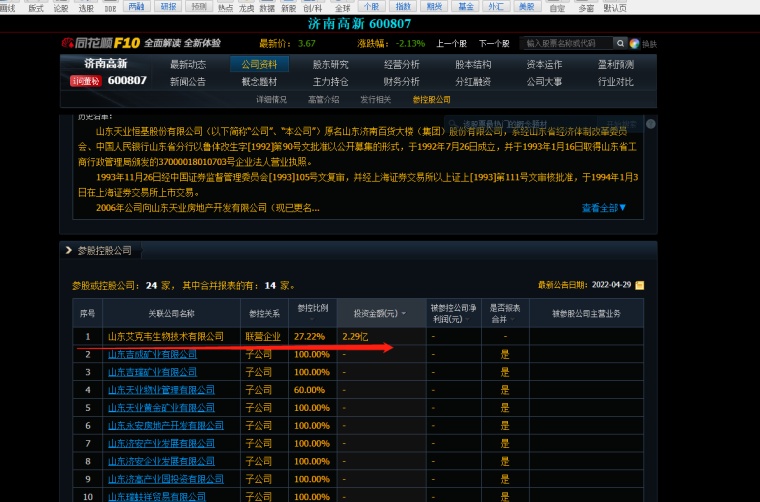Open the calendar icon next to 2022-04-29
This screenshot has height=502, width=760.
tap(639, 285)
